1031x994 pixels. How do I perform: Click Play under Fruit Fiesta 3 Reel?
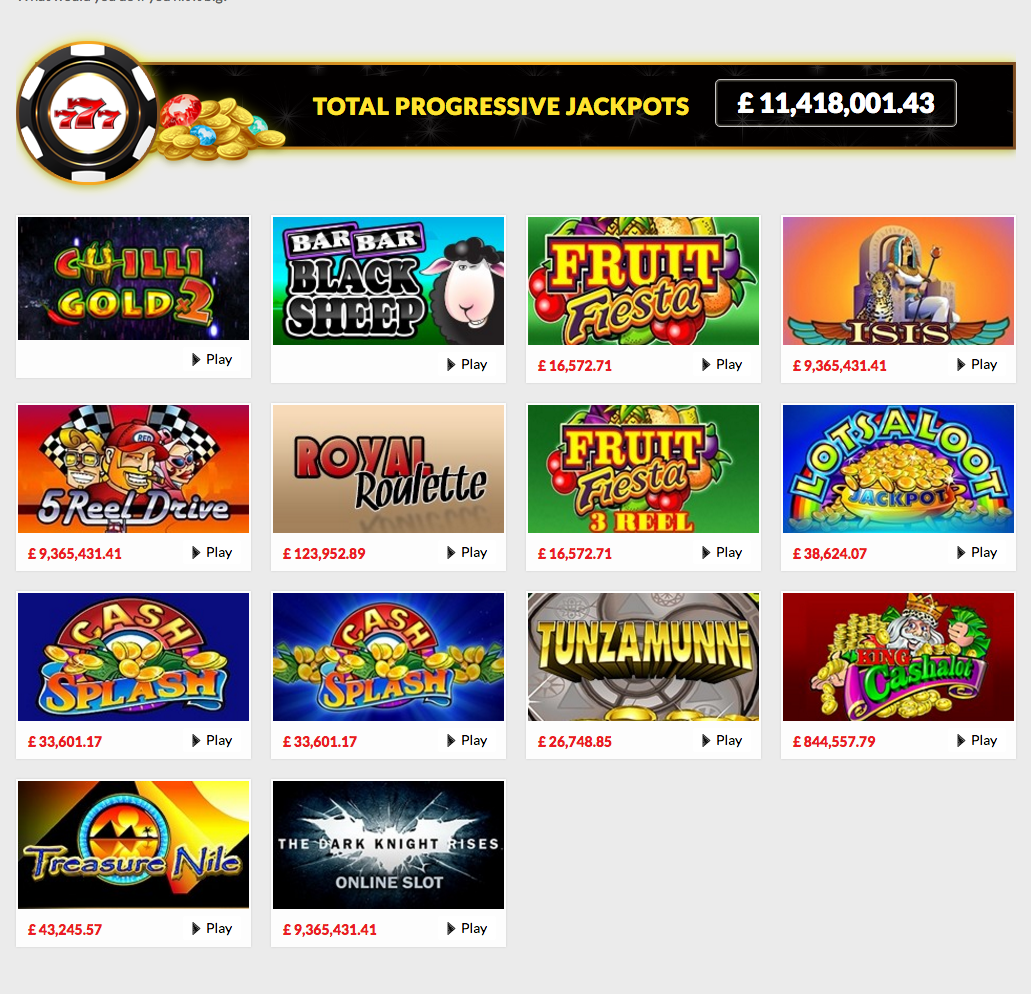click(x=722, y=553)
